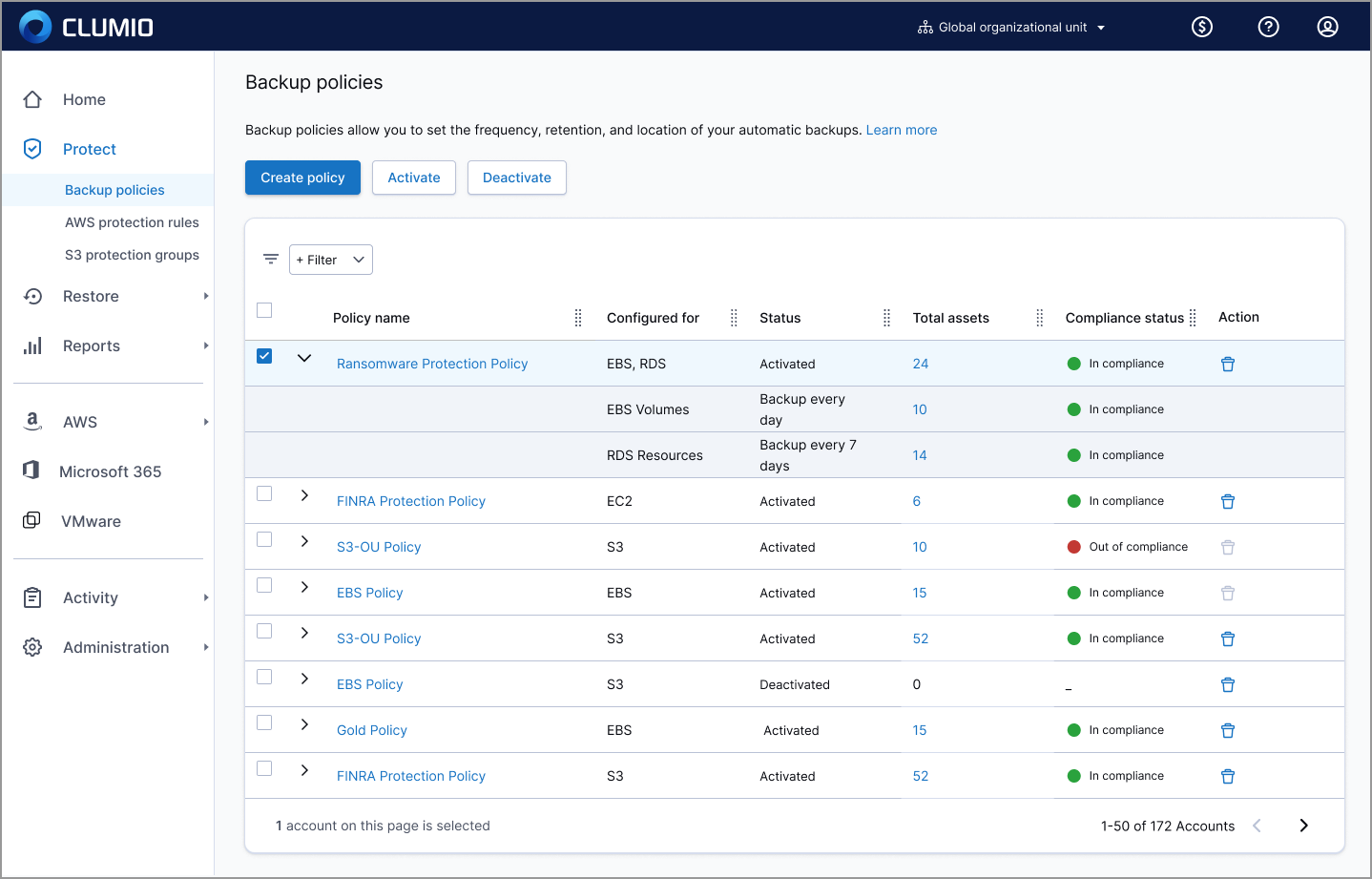Expand the Gold Policy row chevron
This screenshot has height=879, width=1372.
(x=304, y=724)
